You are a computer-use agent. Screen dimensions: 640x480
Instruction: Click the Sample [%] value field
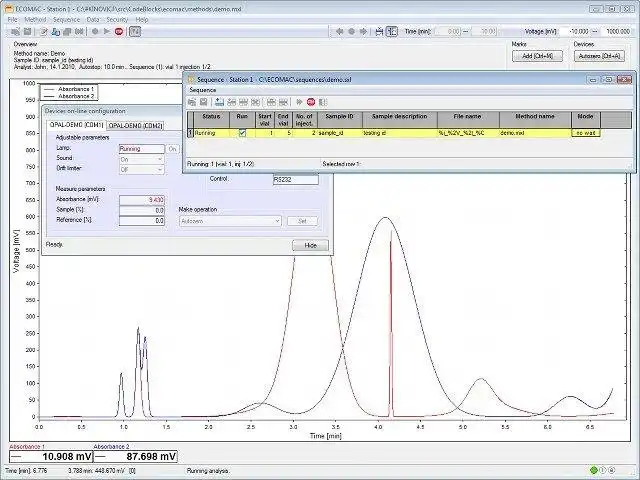point(142,210)
